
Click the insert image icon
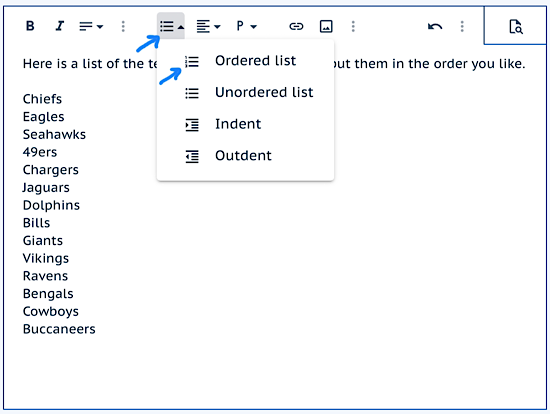coord(326,26)
